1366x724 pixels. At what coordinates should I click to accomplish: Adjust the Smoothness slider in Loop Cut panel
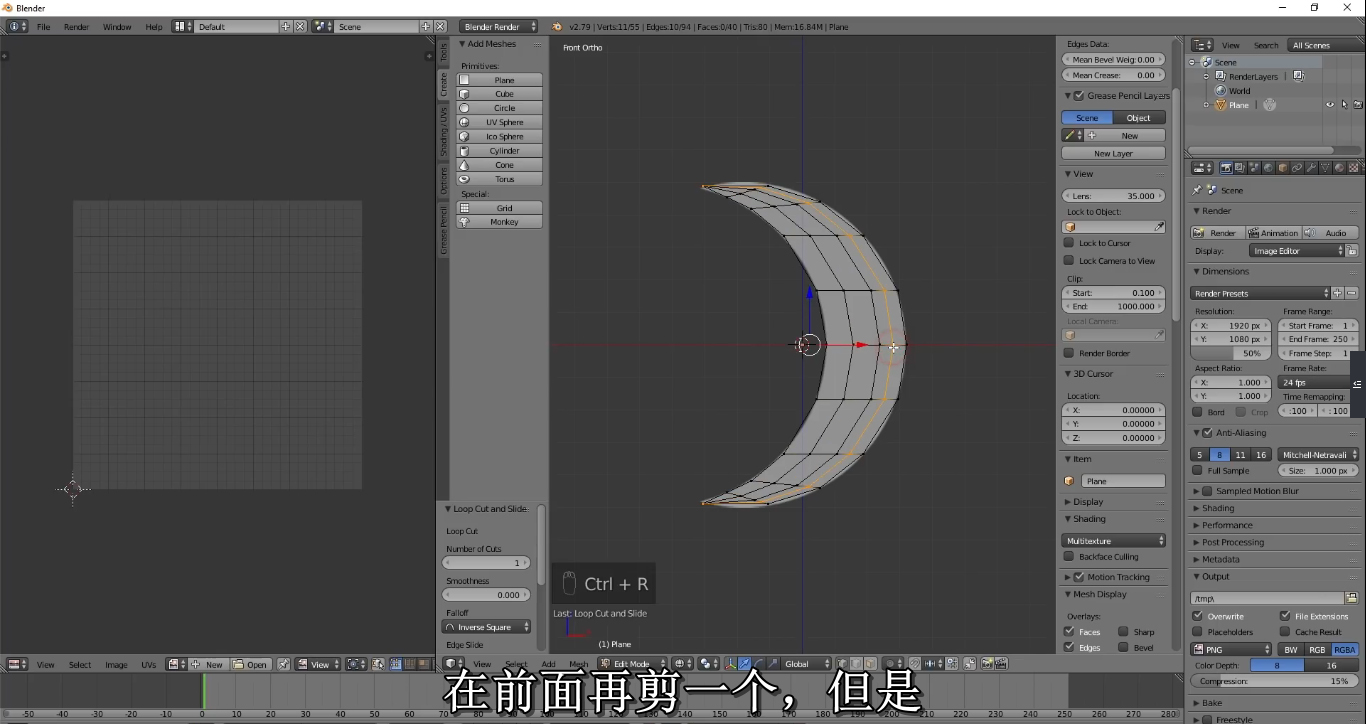487,595
